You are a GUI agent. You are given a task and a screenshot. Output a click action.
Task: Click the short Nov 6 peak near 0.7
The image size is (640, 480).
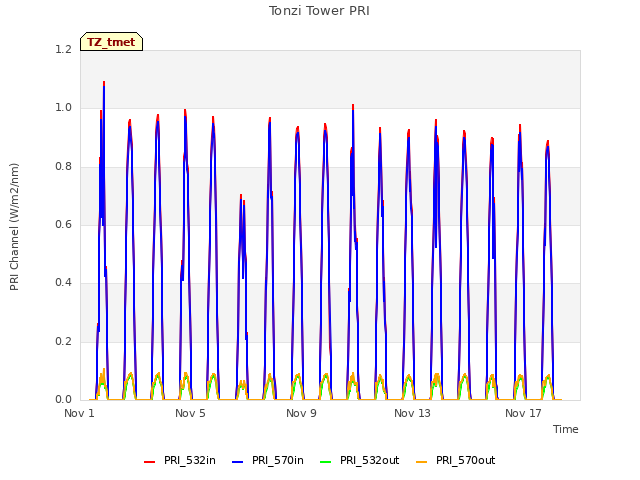pos(241,196)
